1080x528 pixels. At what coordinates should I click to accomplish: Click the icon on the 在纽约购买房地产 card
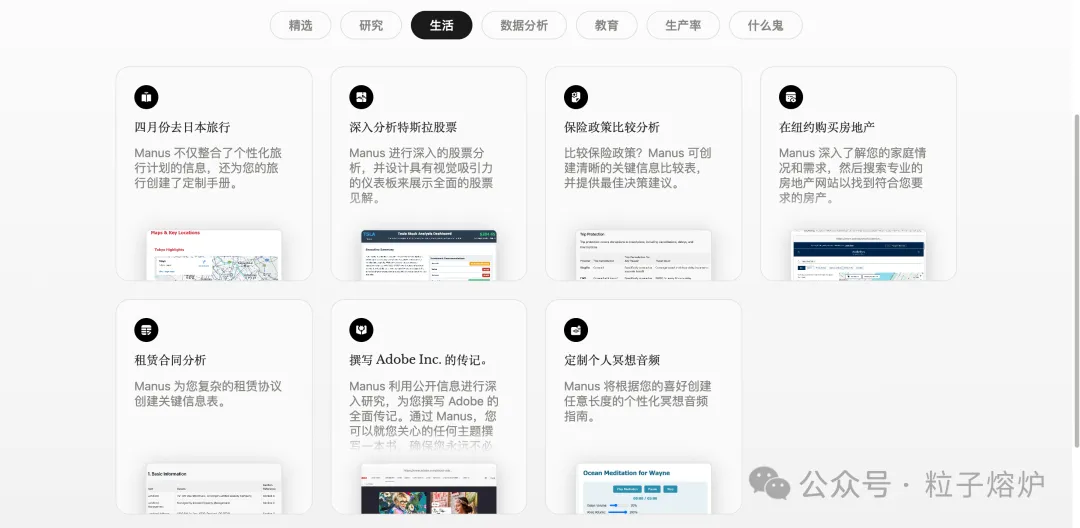pyautogui.click(x=791, y=97)
